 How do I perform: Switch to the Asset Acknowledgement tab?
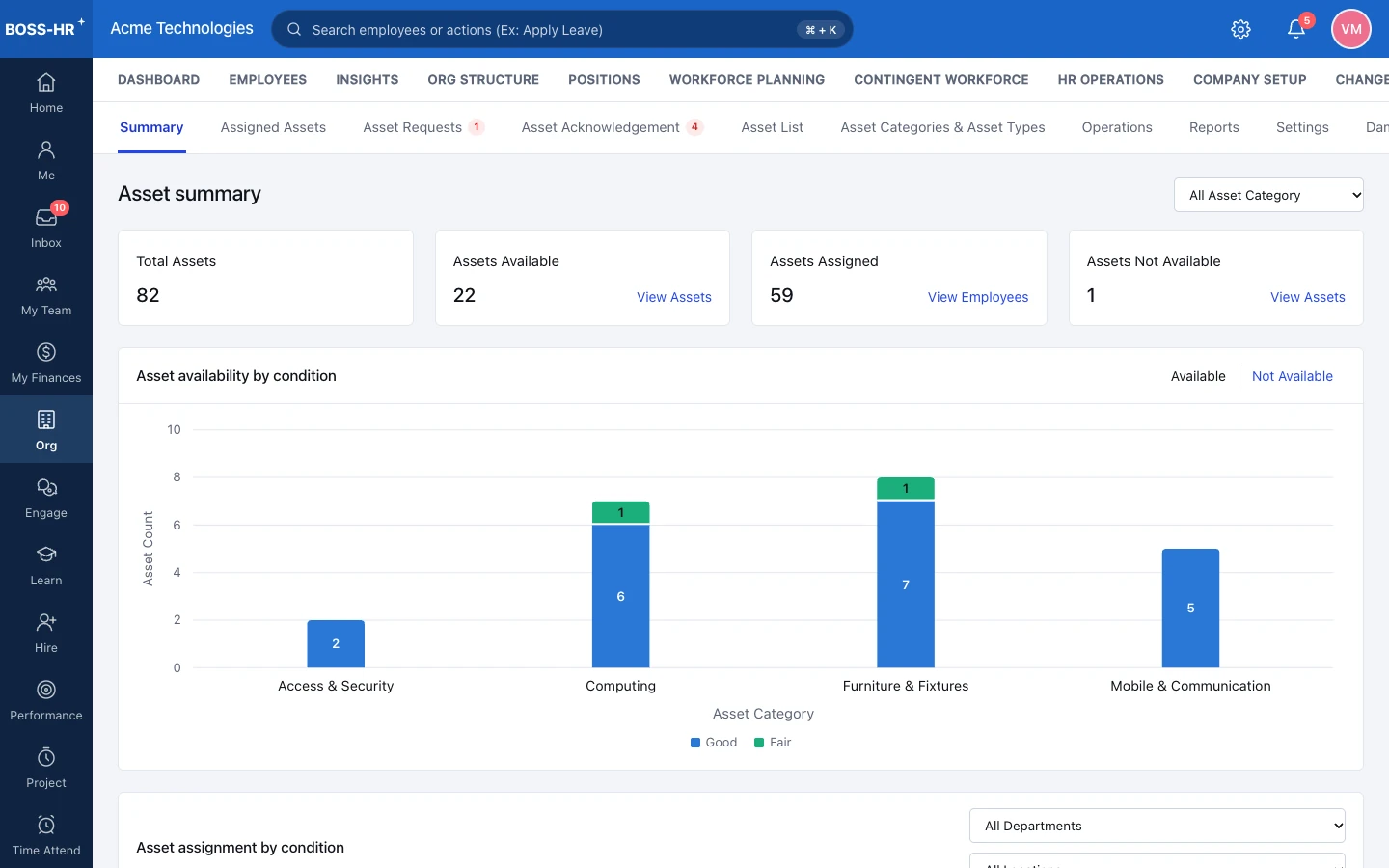tap(613, 127)
